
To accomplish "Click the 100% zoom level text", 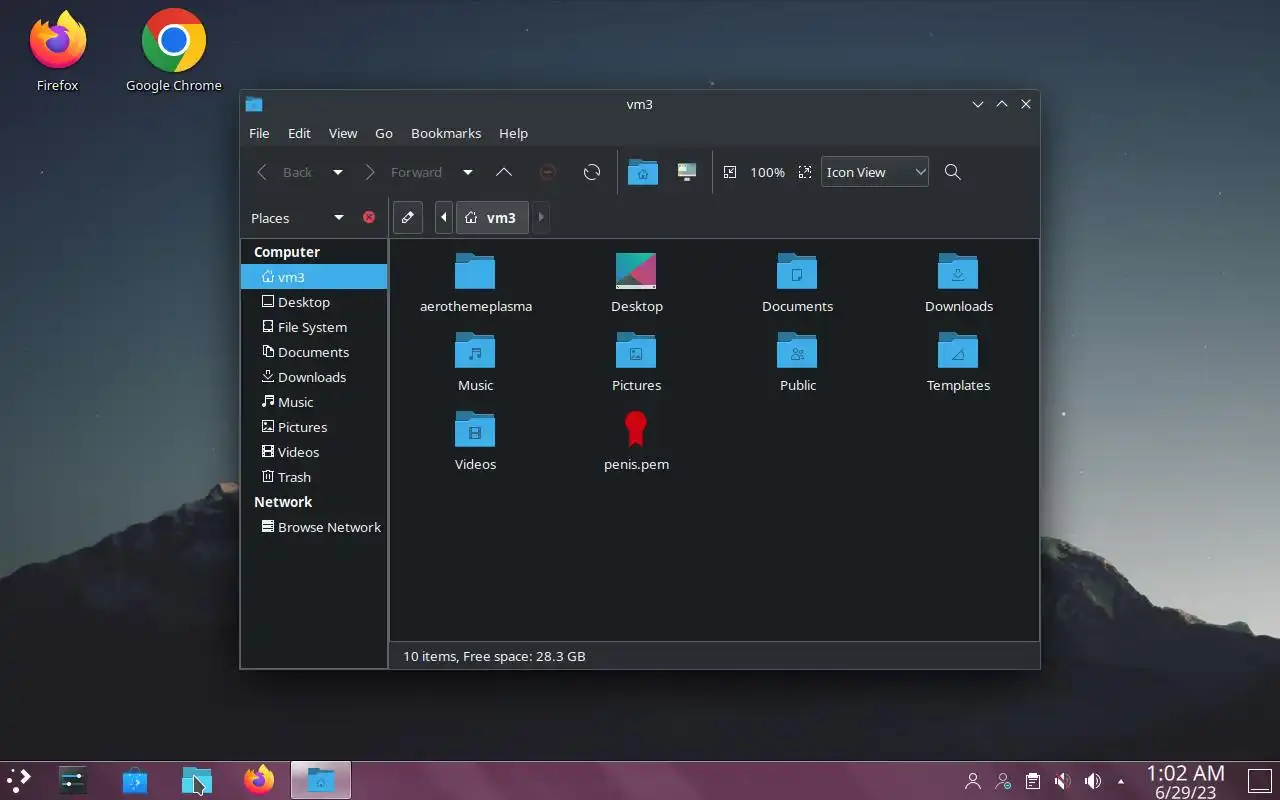I will point(767,172).
